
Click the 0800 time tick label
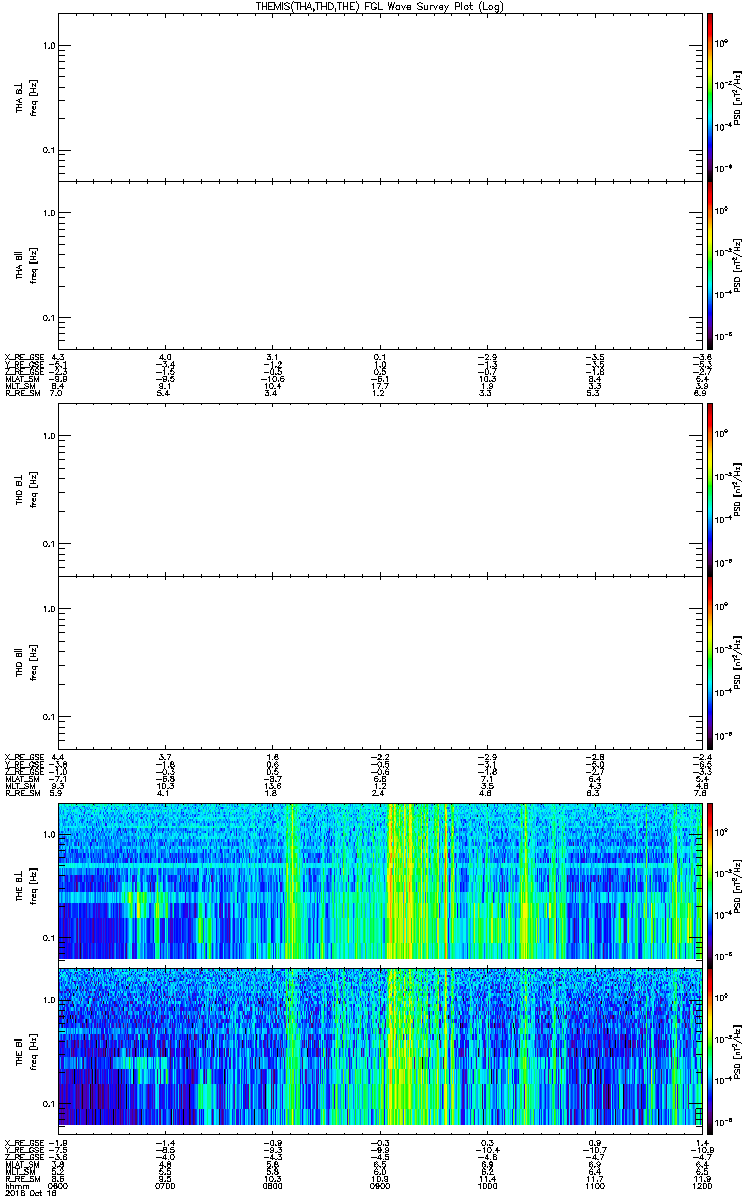tap(273, 1187)
